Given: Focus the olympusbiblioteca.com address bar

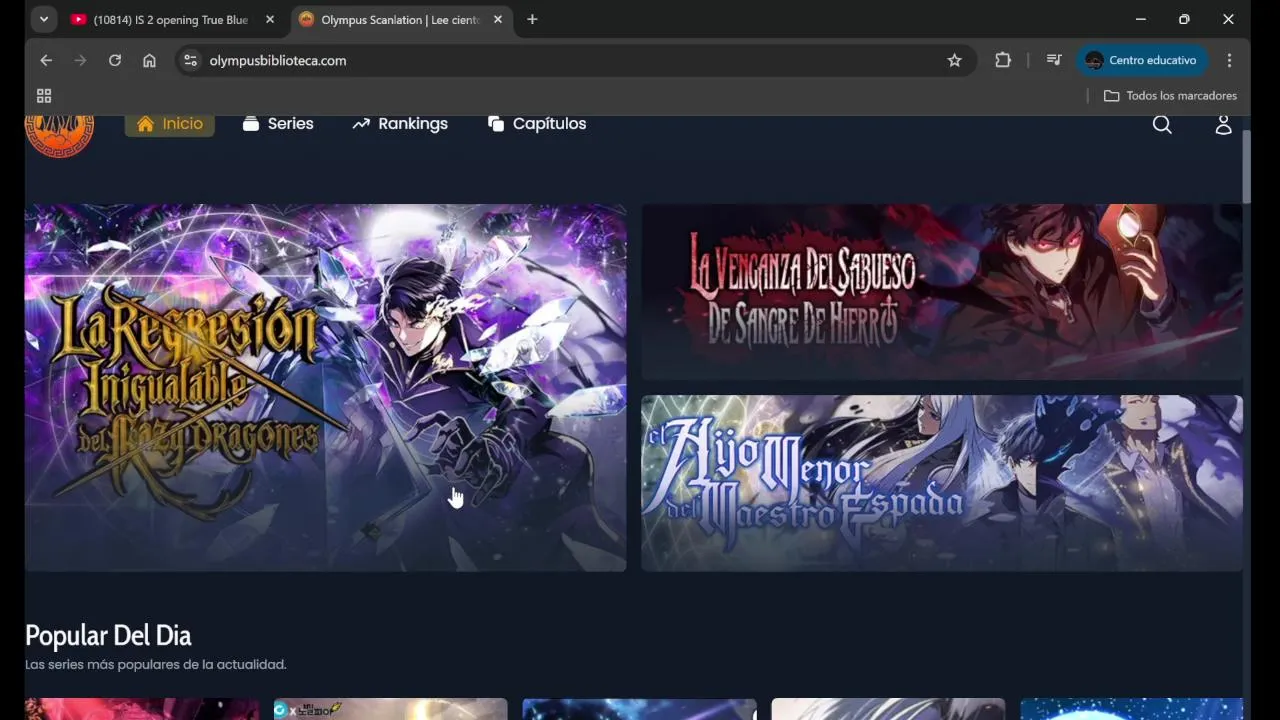Looking at the screenshot, I should click(575, 60).
